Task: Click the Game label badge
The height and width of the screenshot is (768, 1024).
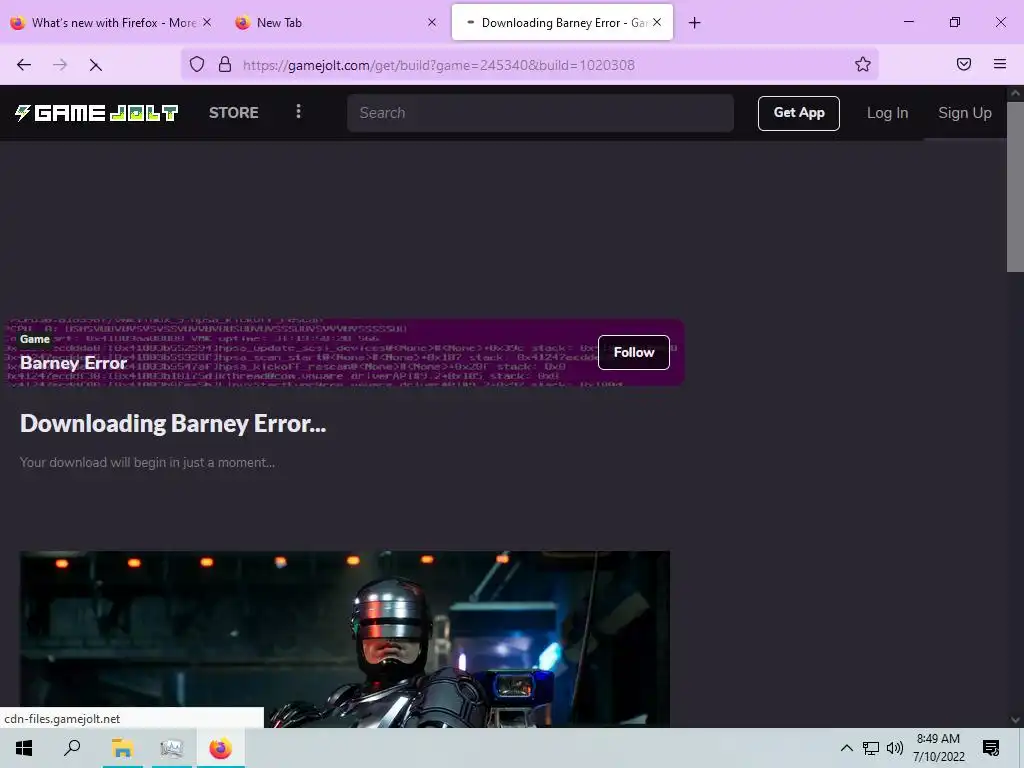Action: pyautogui.click(x=35, y=339)
